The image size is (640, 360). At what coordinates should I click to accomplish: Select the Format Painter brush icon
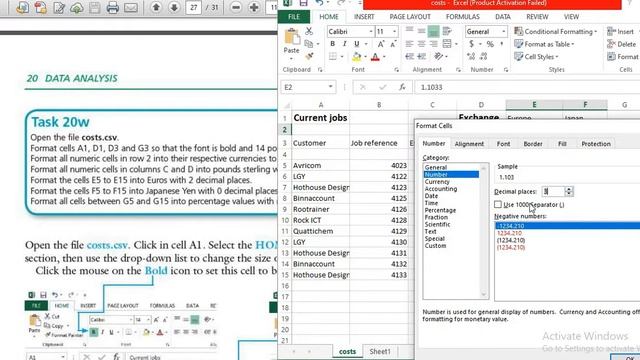click(309, 56)
